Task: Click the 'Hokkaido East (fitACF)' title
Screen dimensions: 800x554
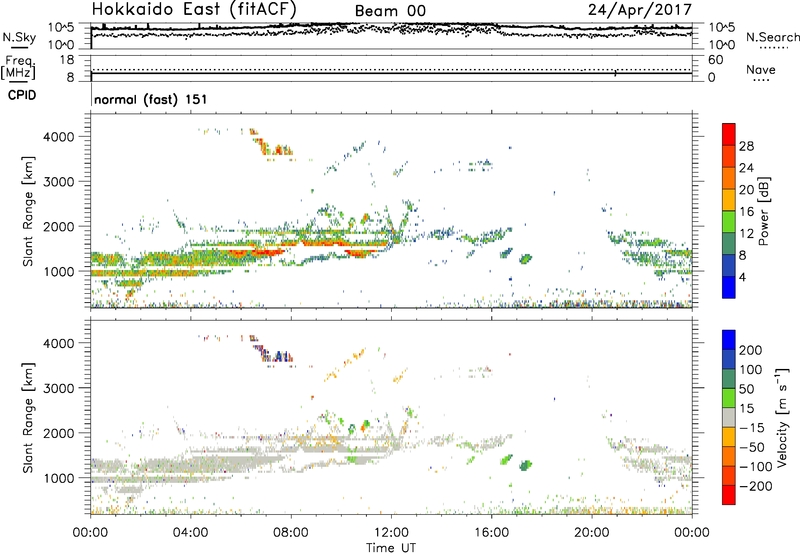Action: (193, 9)
